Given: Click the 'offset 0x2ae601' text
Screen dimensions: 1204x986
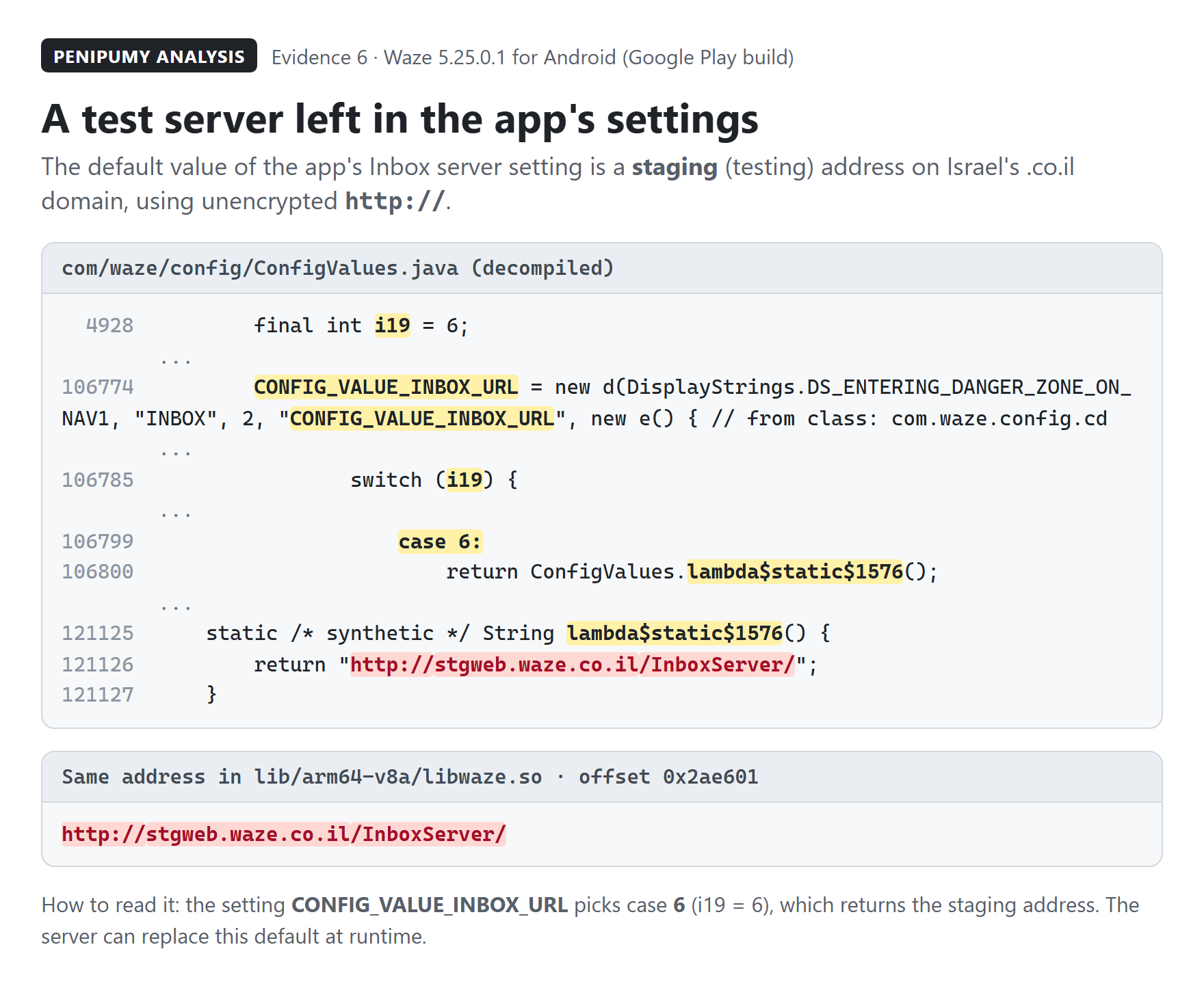Looking at the screenshot, I should coord(668,777).
